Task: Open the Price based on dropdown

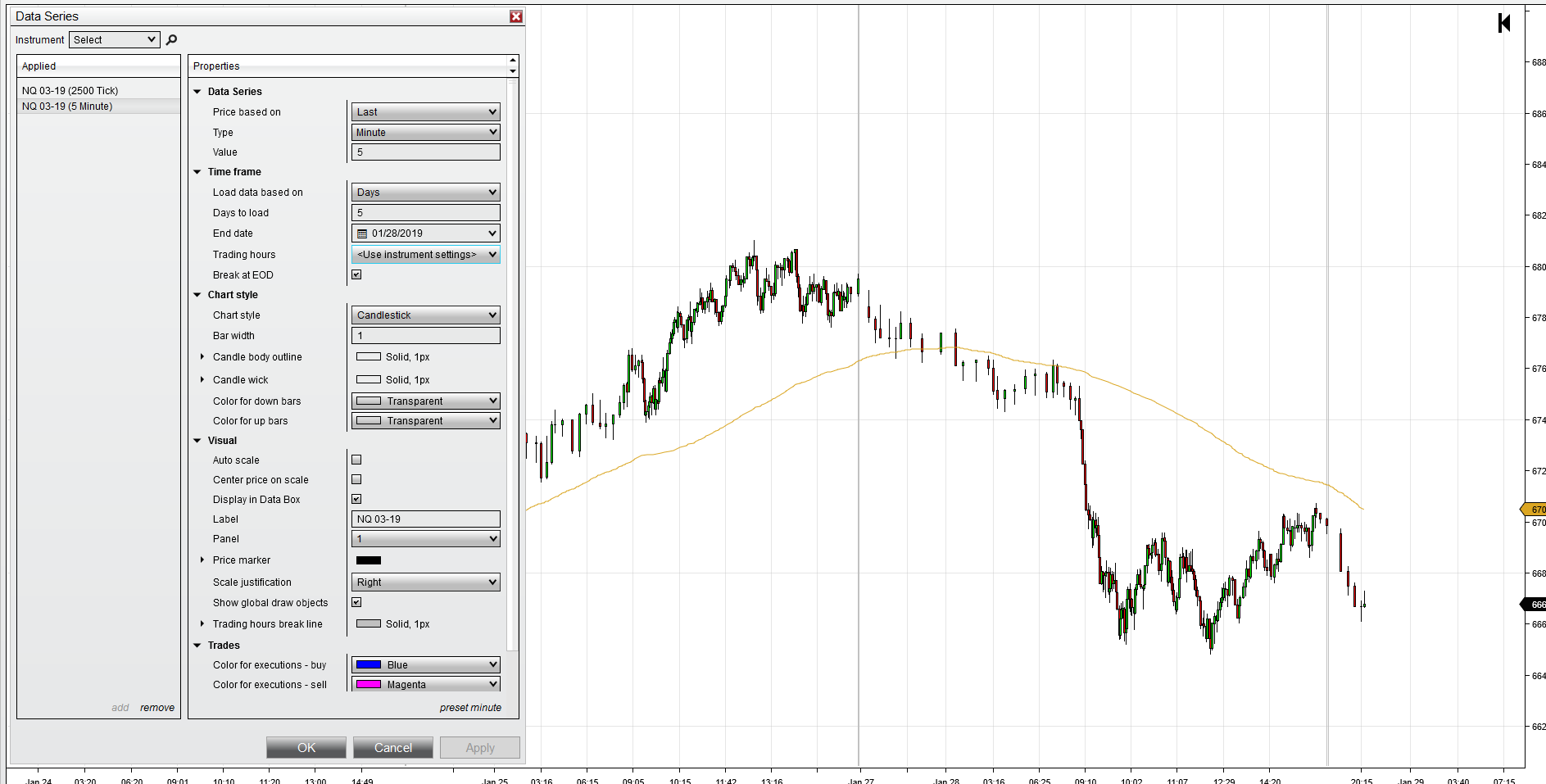Action: click(426, 111)
